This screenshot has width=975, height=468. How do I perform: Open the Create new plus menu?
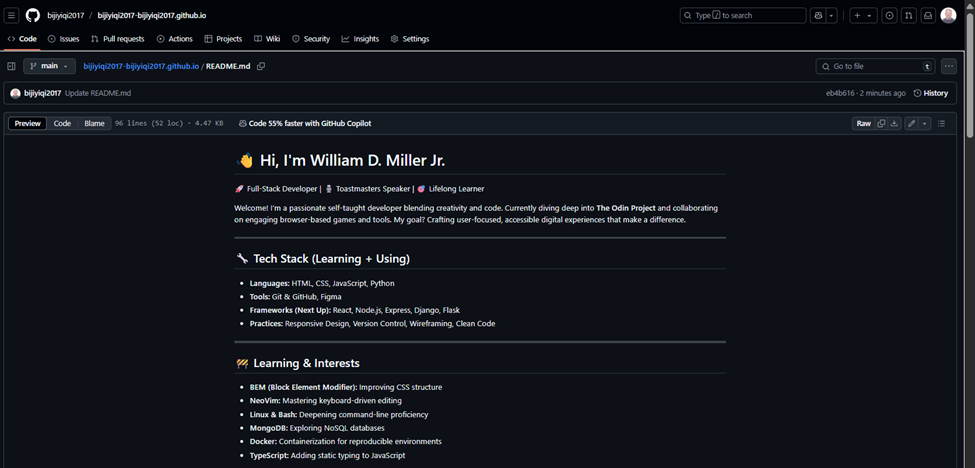(862, 16)
